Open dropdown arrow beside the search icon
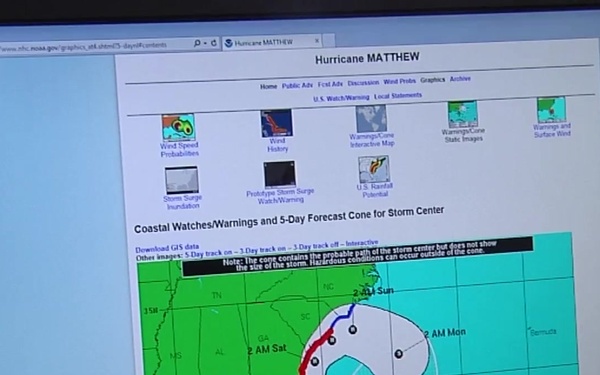This screenshot has width=600, height=375. click(x=205, y=43)
